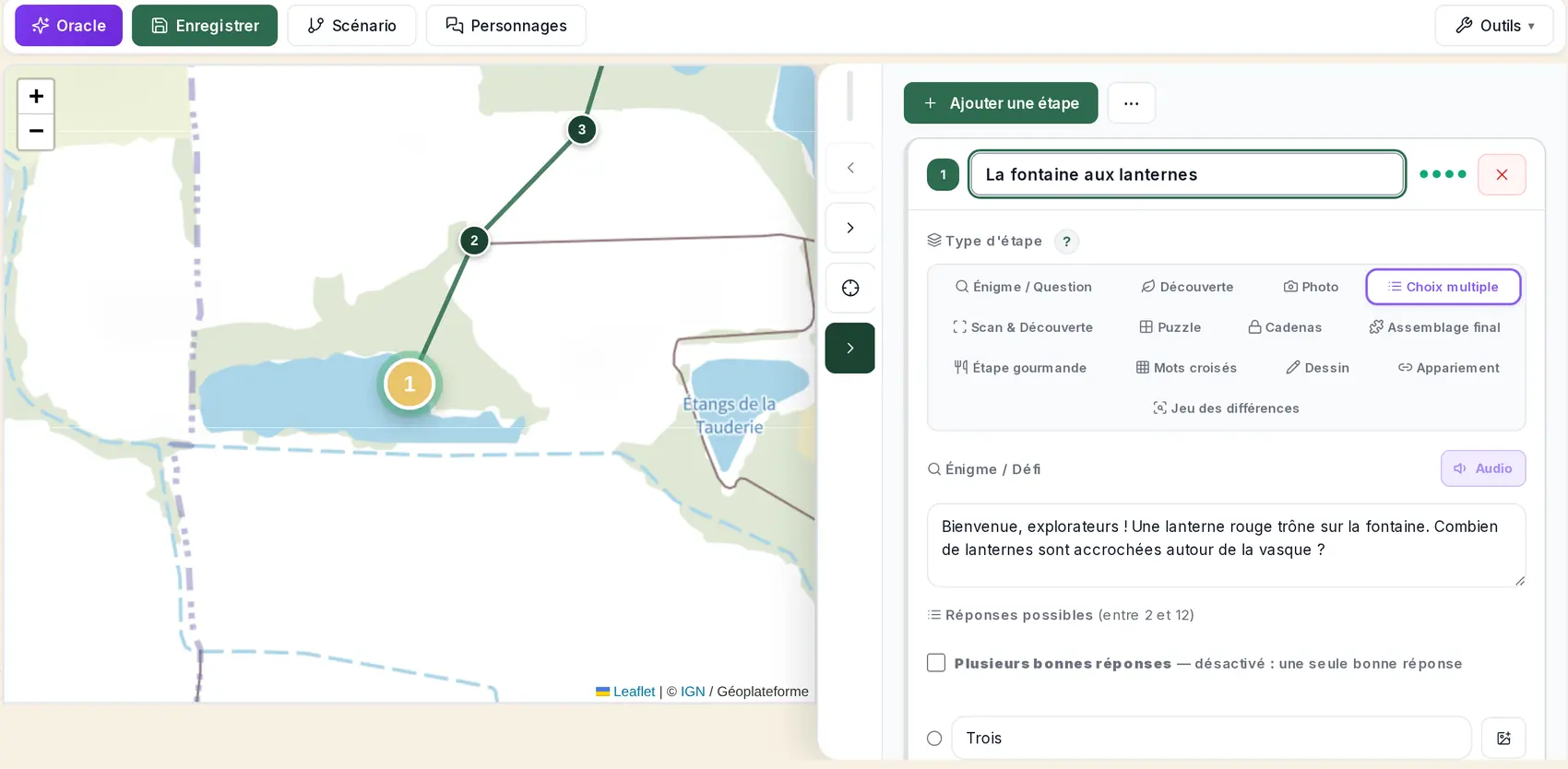Edit the Trois answer field

1211,739
